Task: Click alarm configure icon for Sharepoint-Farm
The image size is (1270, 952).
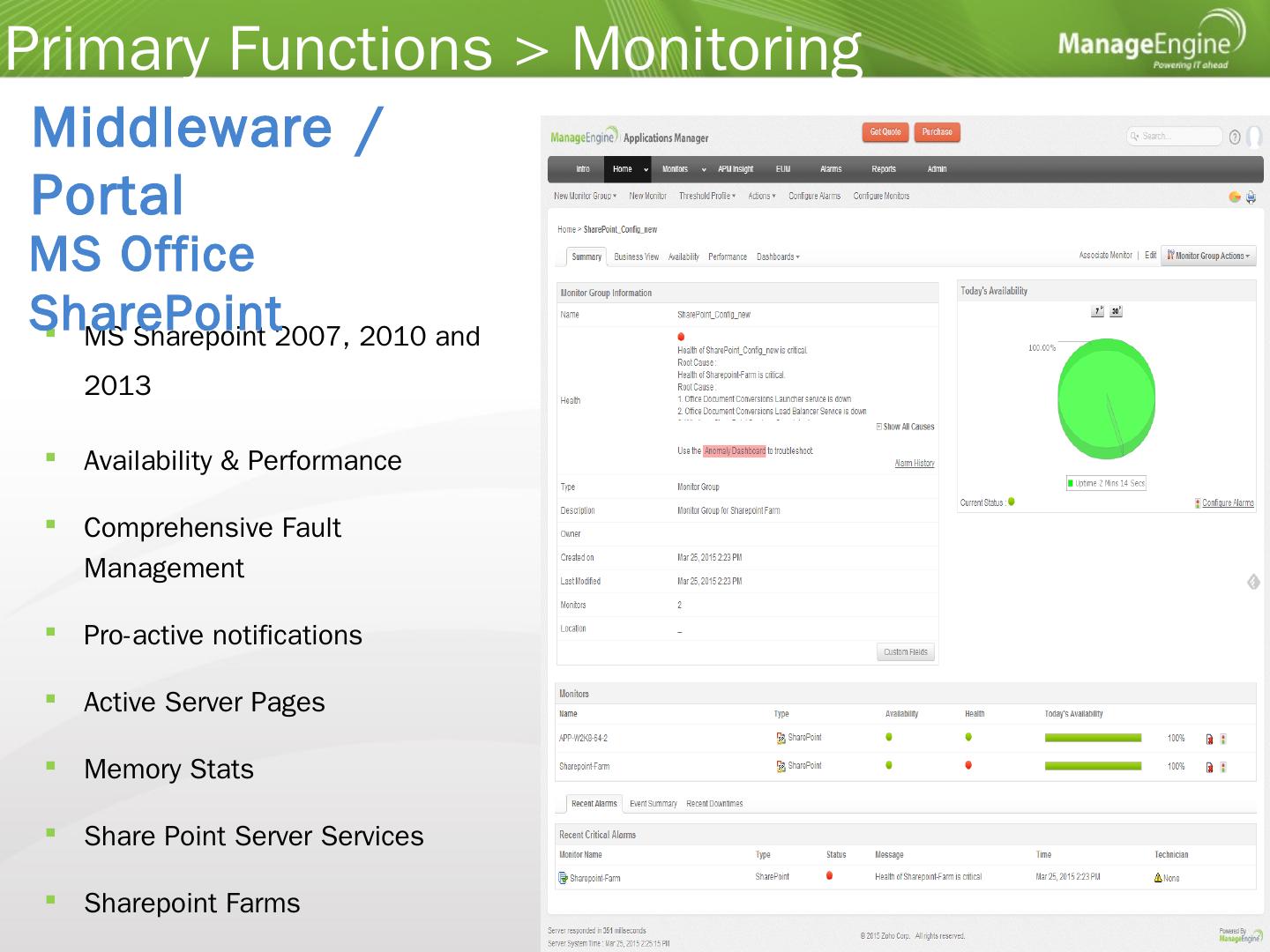Action: click(1223, 767)
